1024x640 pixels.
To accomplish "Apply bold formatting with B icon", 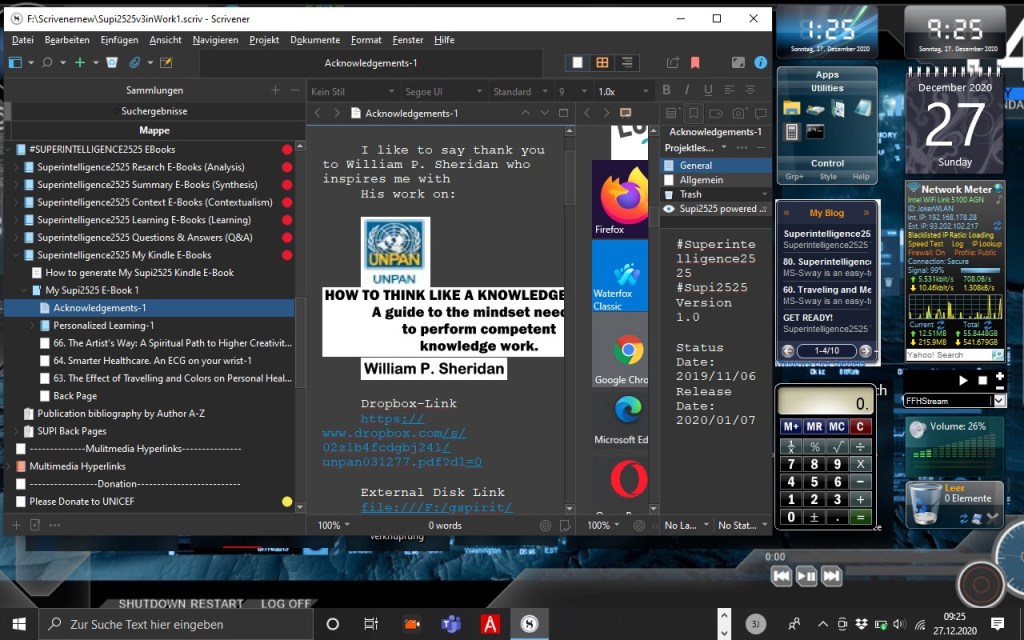I will pos(668,91).
